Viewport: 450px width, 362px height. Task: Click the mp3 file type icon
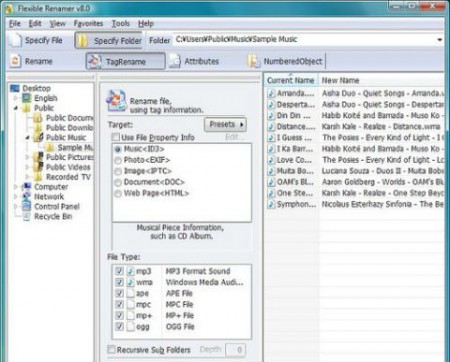pyautogui.click(x=131, y=271)
